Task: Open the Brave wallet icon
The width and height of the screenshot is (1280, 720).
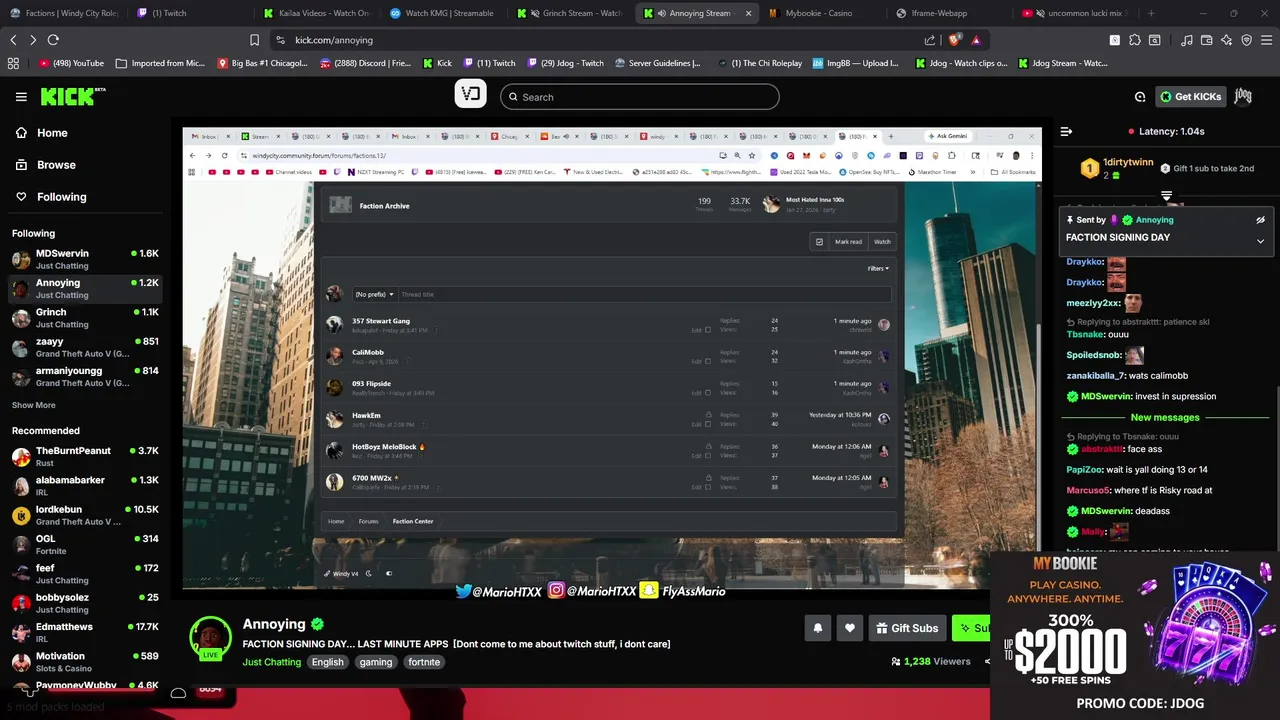Action: click(x=1206, y=40)
